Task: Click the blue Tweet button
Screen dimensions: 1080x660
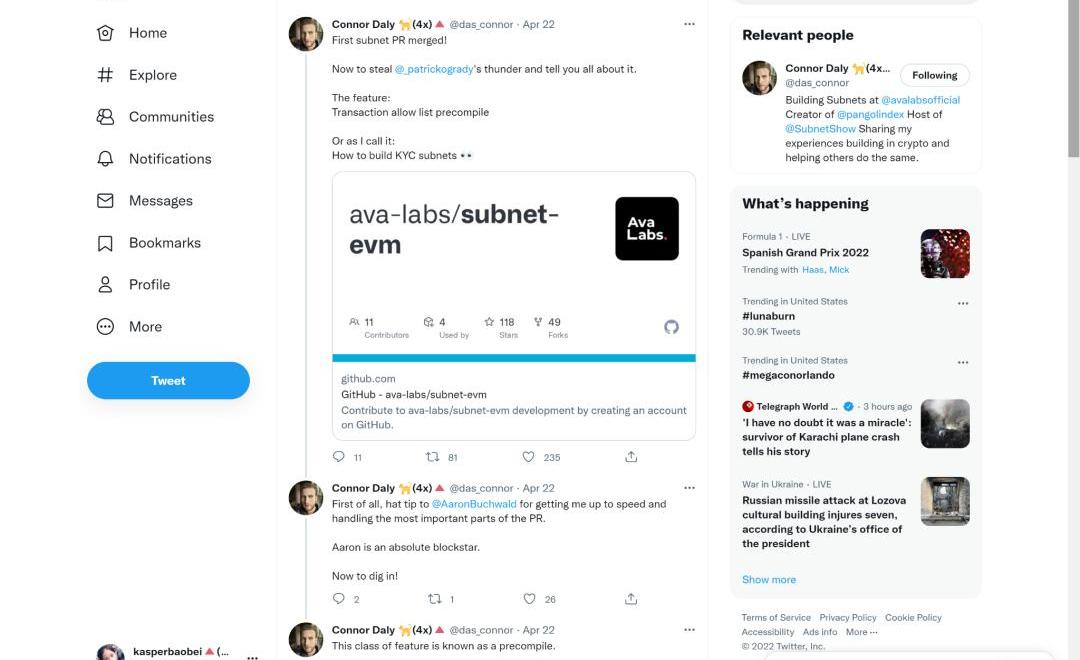Action: pos(168,380)
